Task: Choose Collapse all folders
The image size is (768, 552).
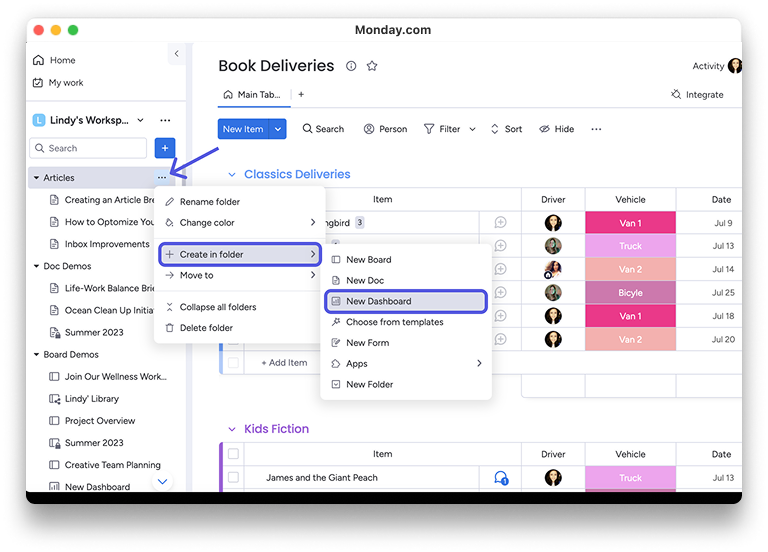Action: (x=240, y=307)
